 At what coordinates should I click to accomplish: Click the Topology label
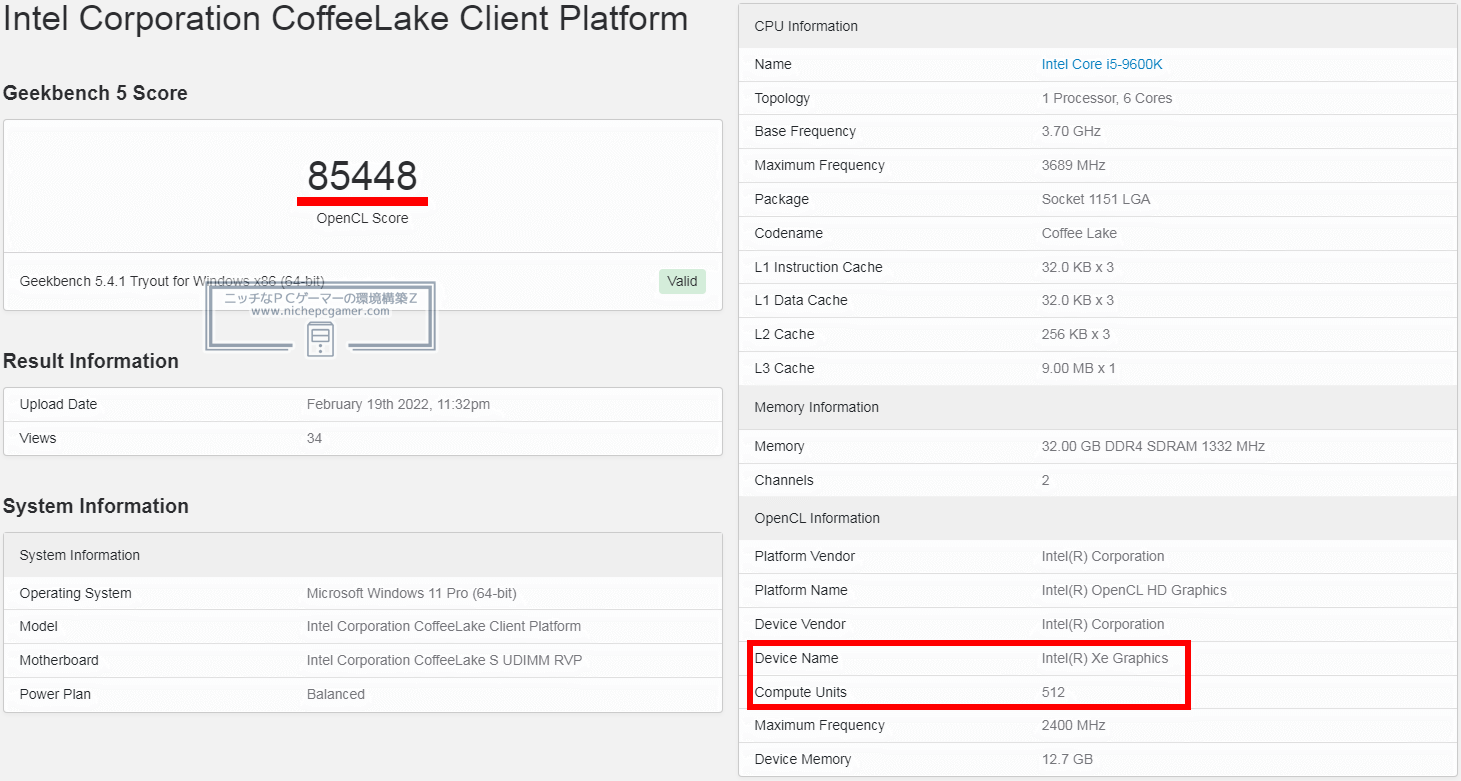click(x=782, y=98)
